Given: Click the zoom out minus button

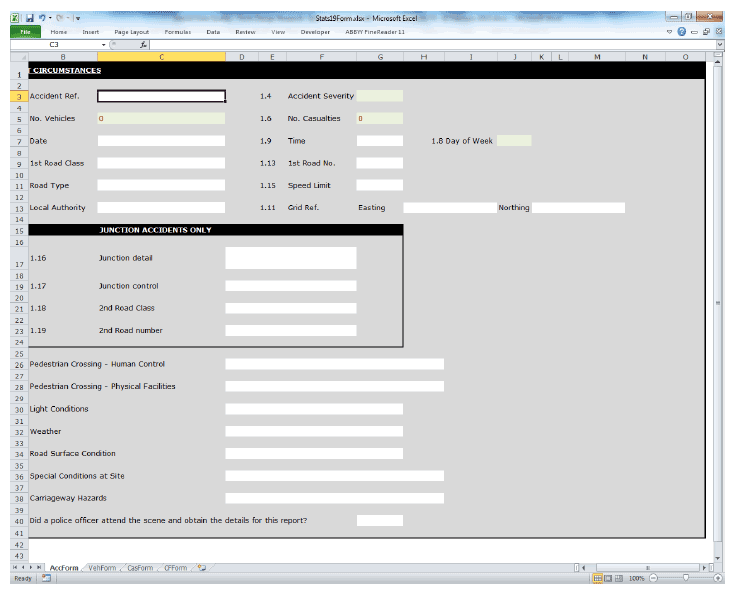Looking at the screenshot, I should 652,579.
